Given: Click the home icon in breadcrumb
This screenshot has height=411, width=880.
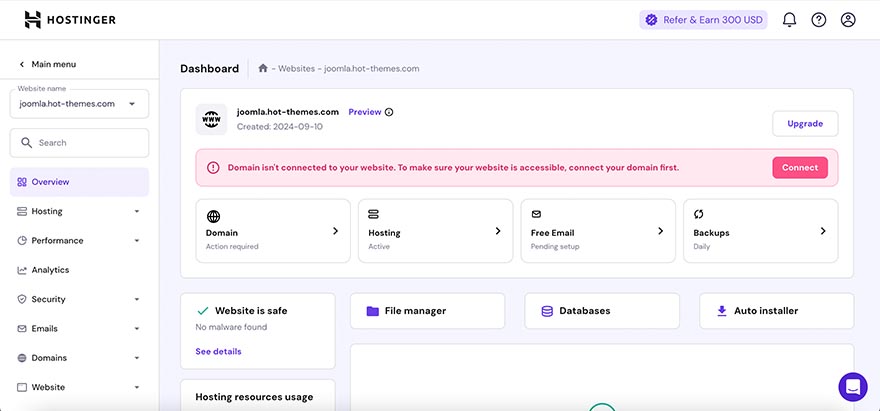Looking at the screenshot, I should click(263, 68).
